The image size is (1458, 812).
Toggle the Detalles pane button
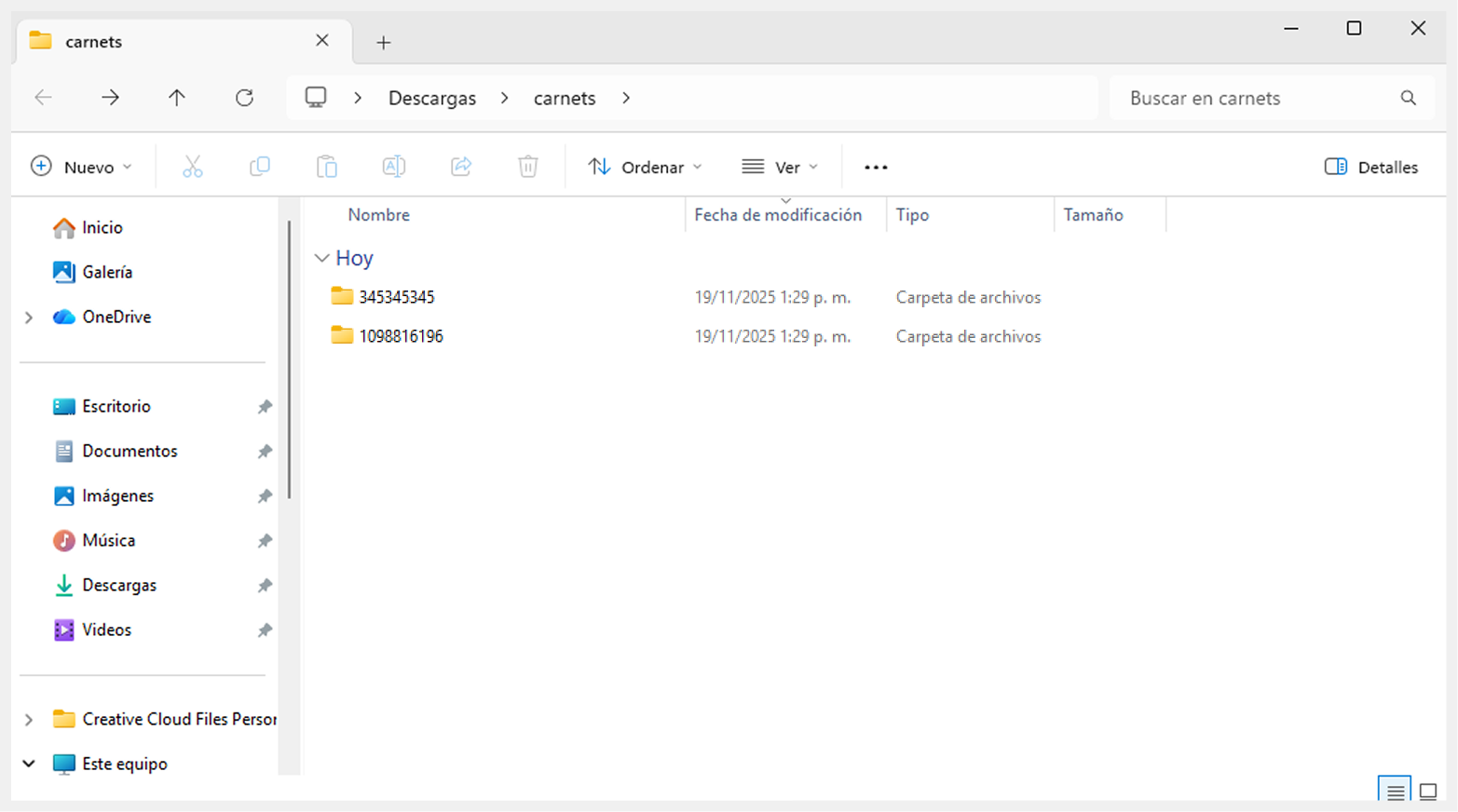1371,167
